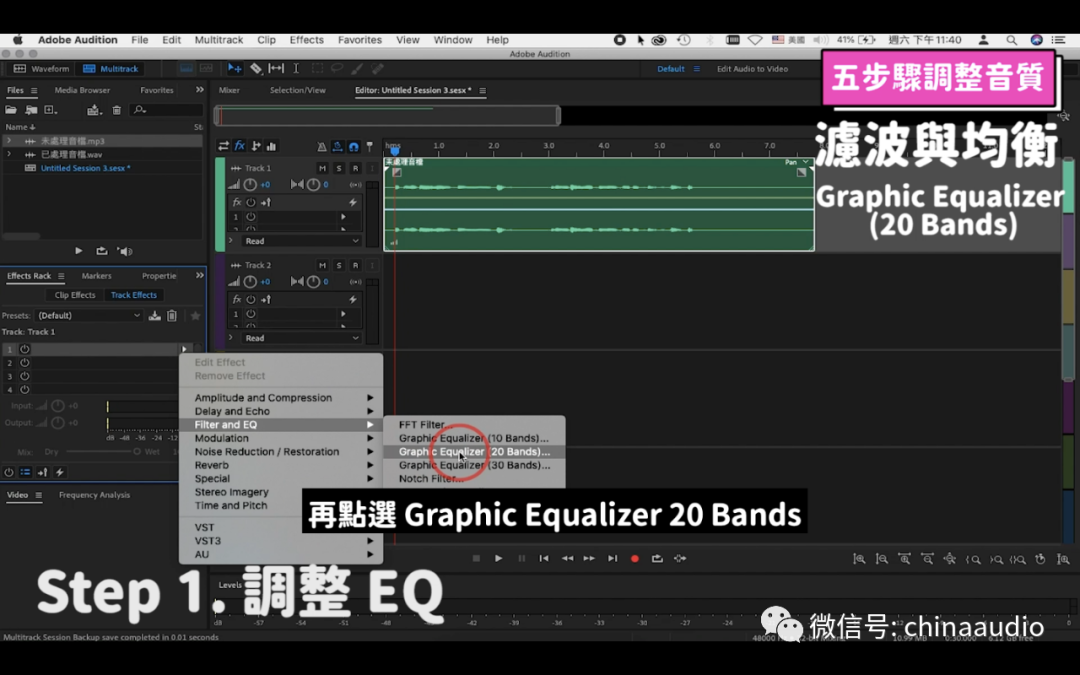
Task: Click the apply lightning icon at Effects Rack bottom
Action: [x=60, y=472]
